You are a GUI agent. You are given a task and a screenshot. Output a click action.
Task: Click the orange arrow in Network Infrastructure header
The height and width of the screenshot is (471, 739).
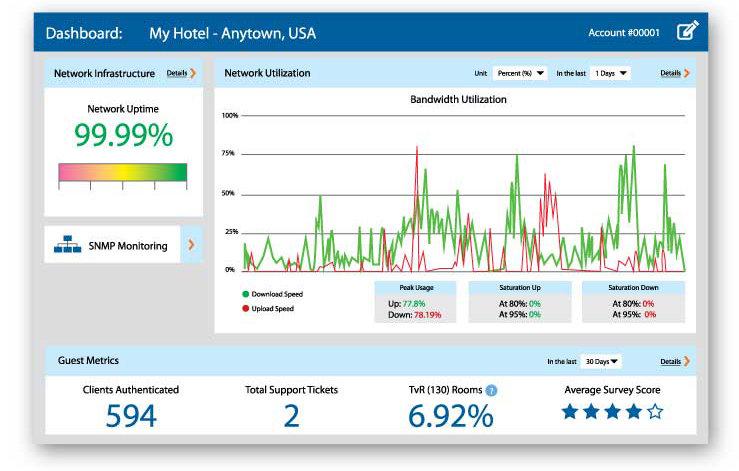(x=193, y=73)
